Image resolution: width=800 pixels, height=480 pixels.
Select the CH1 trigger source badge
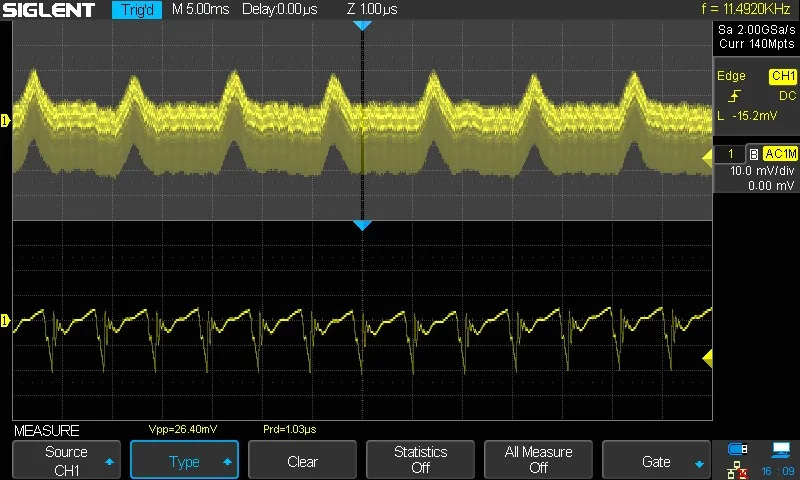(x=781, y=77)
